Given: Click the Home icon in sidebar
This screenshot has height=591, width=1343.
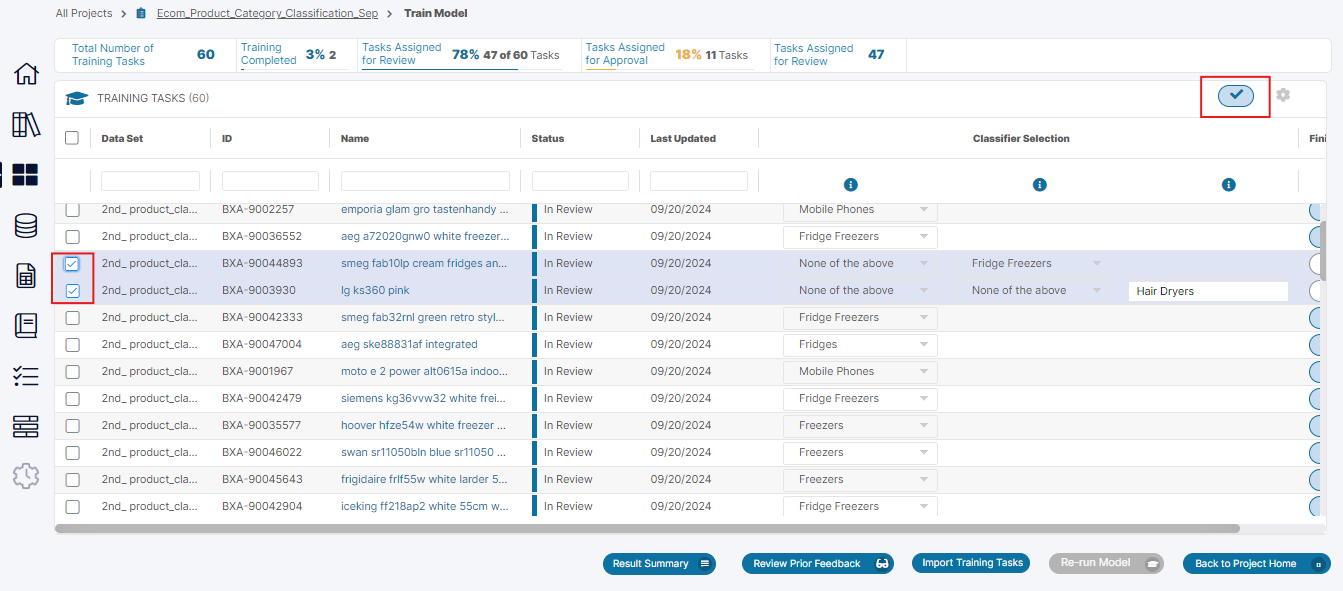Looking at the screenshot, I should tap(26, 75).
